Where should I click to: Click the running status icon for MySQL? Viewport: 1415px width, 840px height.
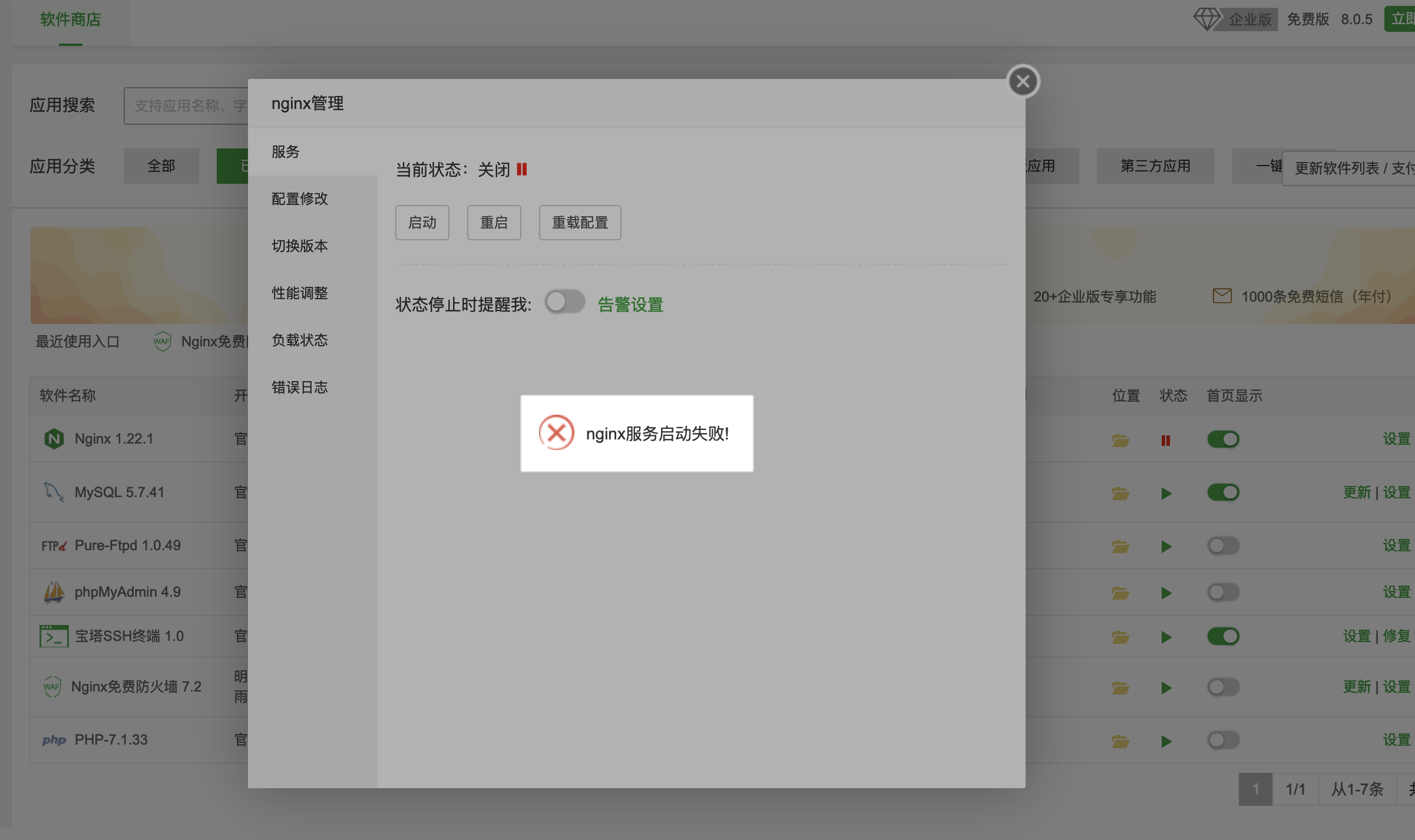(1166, 493)
